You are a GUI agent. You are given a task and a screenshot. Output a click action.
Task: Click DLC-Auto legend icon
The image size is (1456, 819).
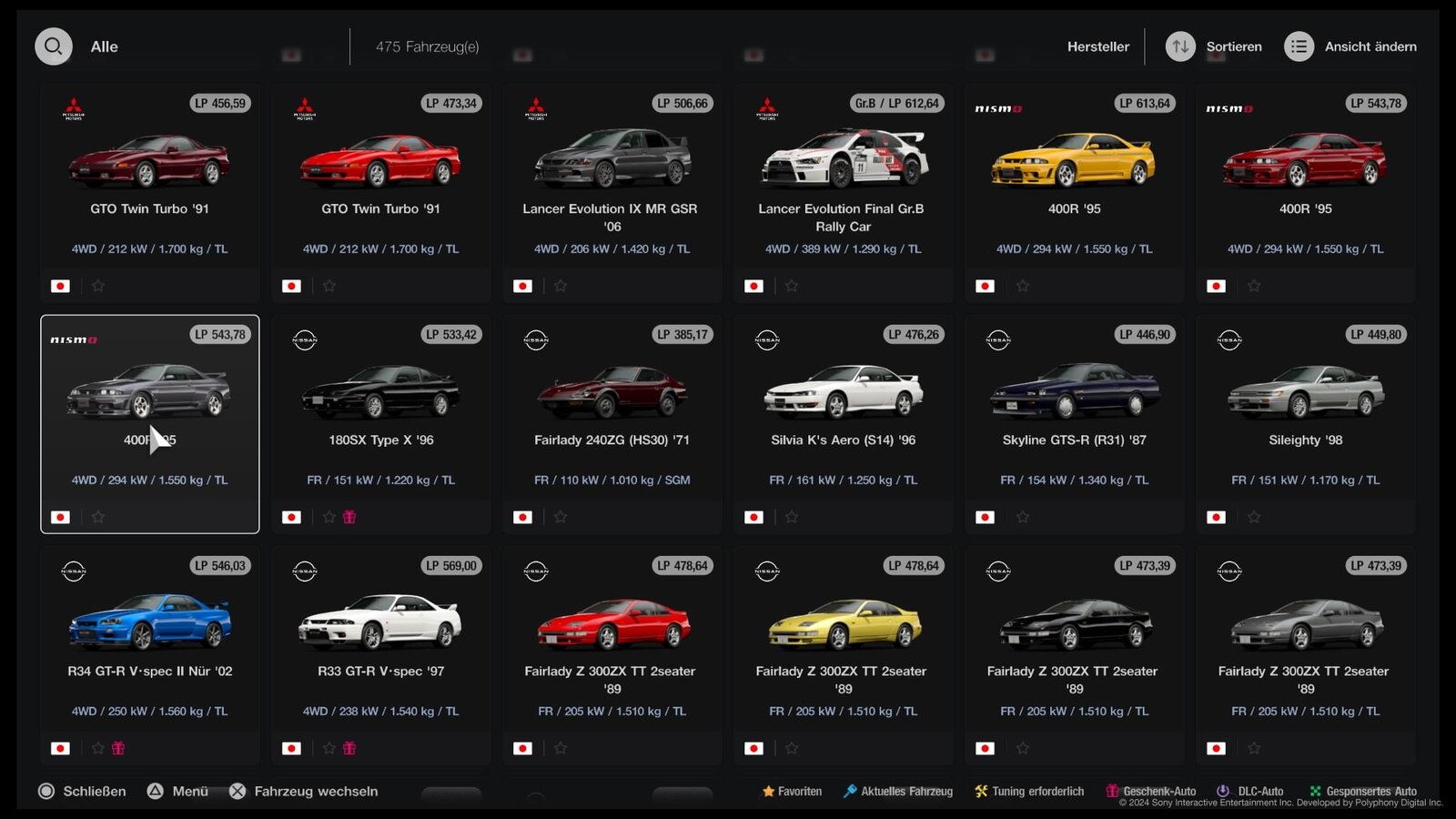coord(1223,792)
